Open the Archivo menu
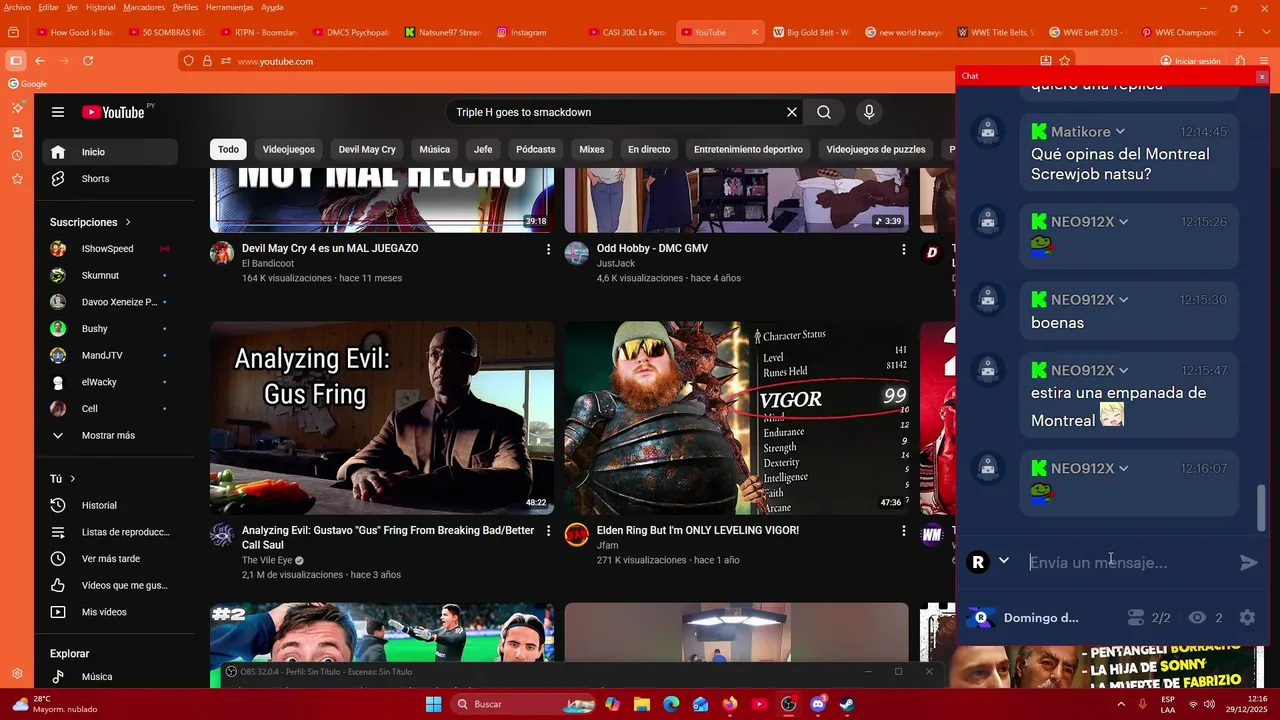The width and height of the screenshot is (1280, 720). coord(17,7)
